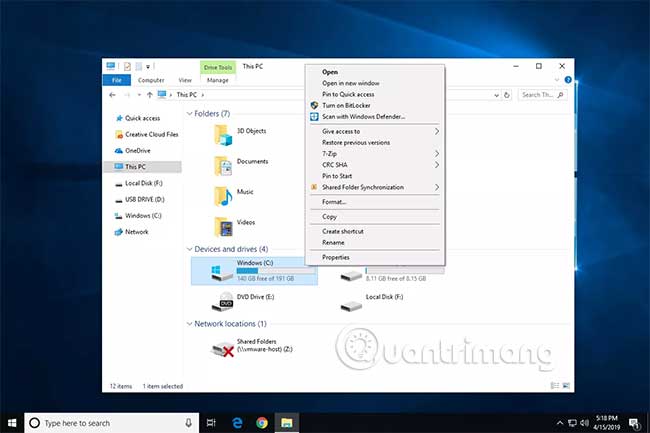650x433 pixels.
Task: Open the Music folder icon
Action: [223, 196]
